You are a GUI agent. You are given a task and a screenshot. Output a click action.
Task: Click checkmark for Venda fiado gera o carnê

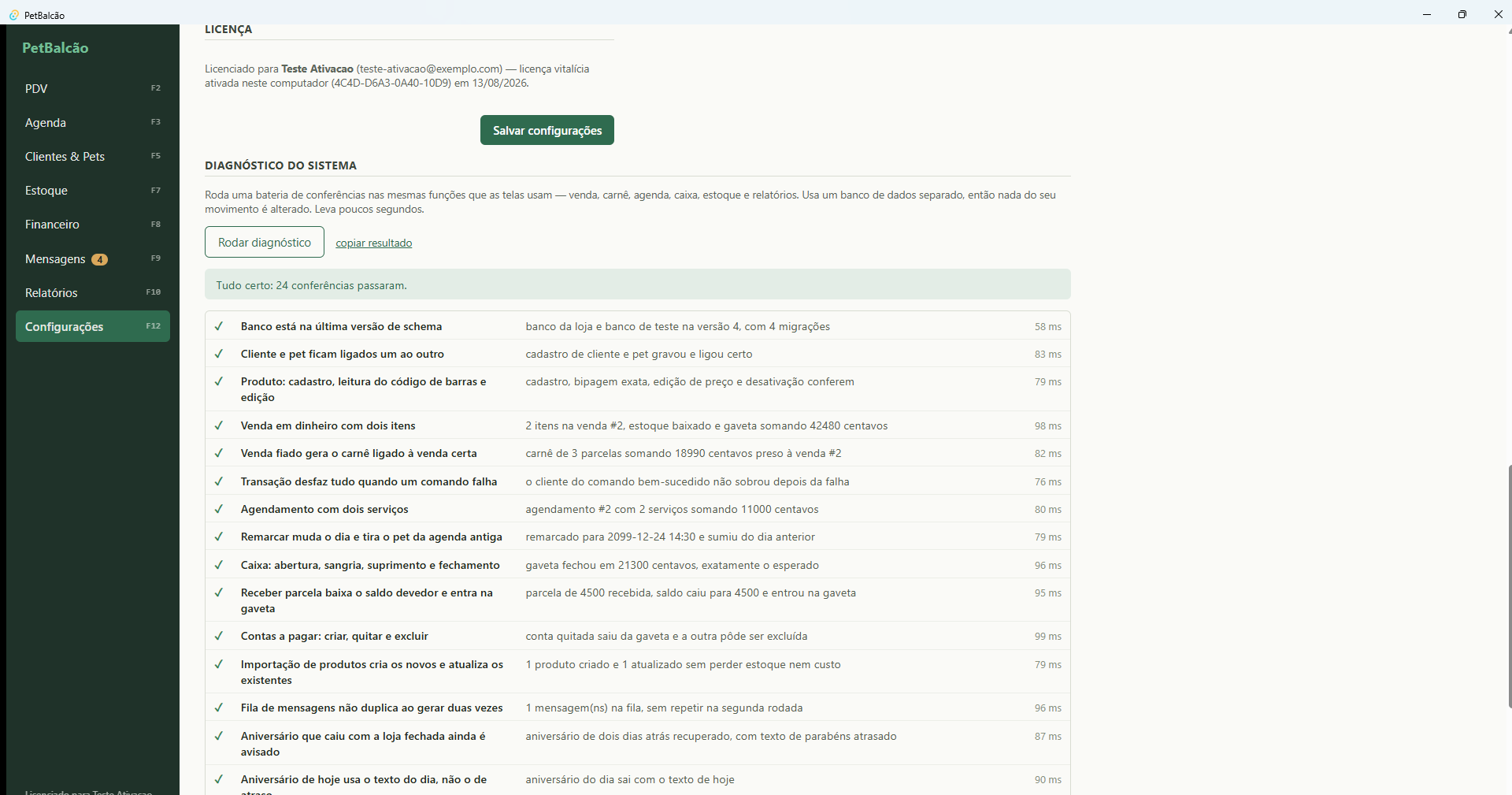tap(219, 453)
